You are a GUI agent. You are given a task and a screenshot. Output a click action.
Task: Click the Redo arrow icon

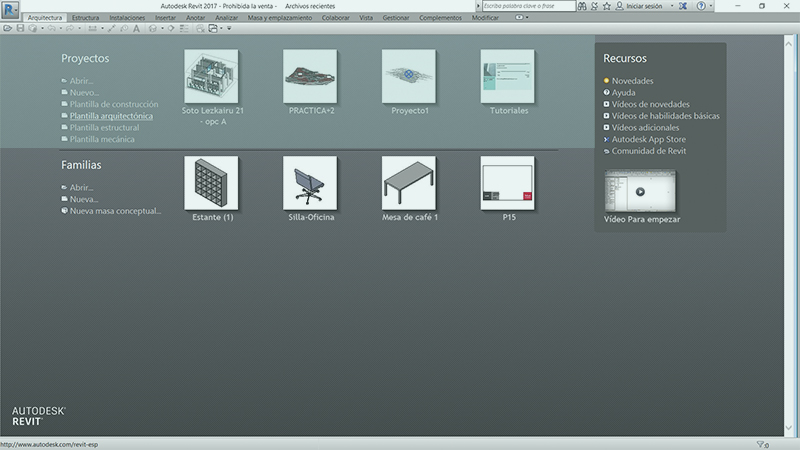click(70, 29)
